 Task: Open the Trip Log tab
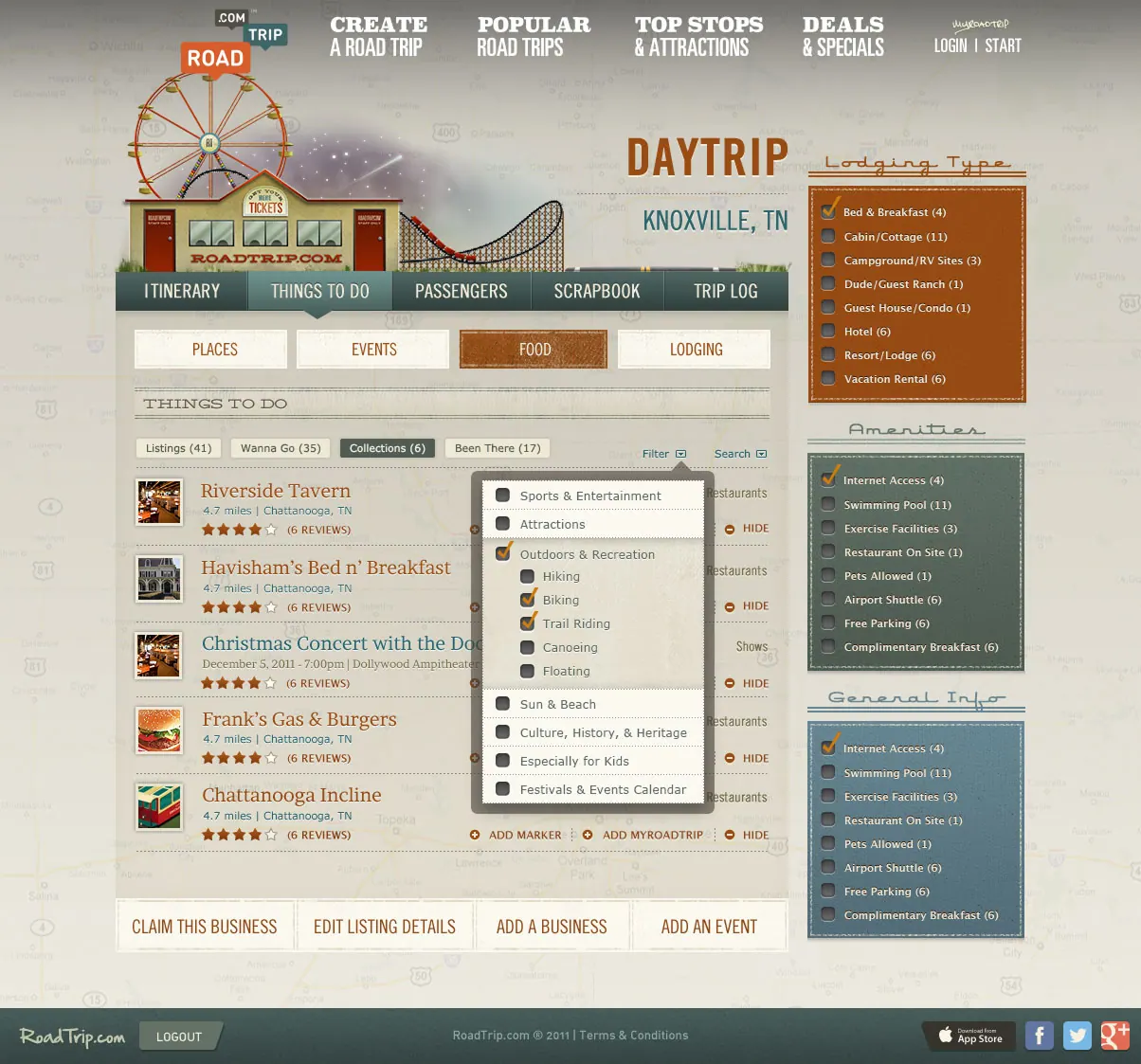pos(726,291)
